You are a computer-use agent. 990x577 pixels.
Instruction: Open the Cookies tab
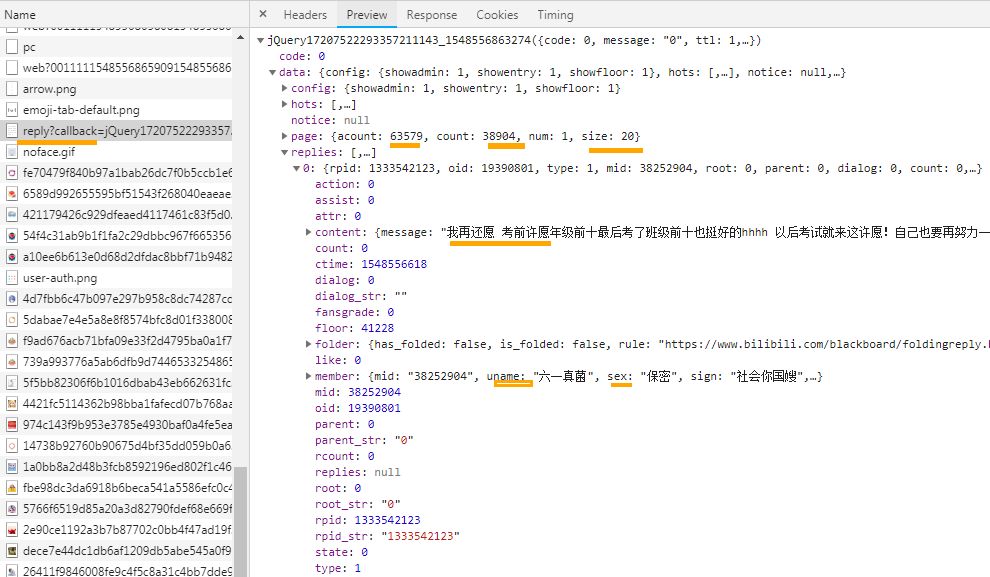(x=497, y=15)
